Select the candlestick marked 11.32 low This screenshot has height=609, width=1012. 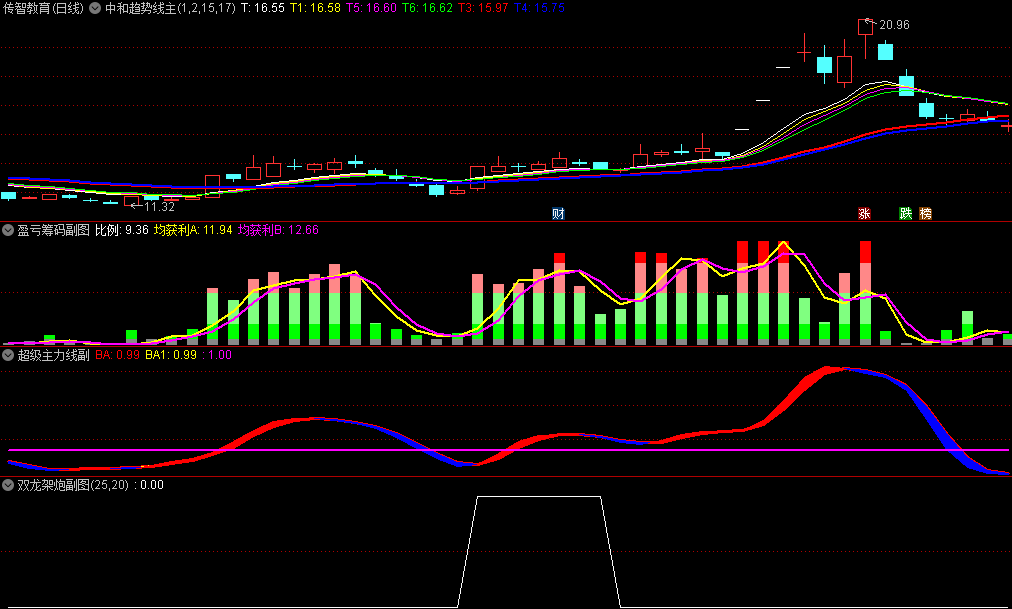131,201
